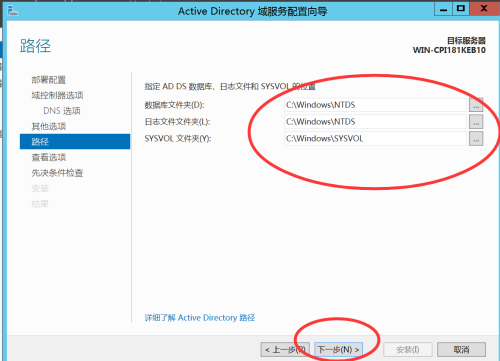This screenshot has width=500, height=361.
Task: Click the 日志文件文件夹 path input field
Action: click(375, 122)
